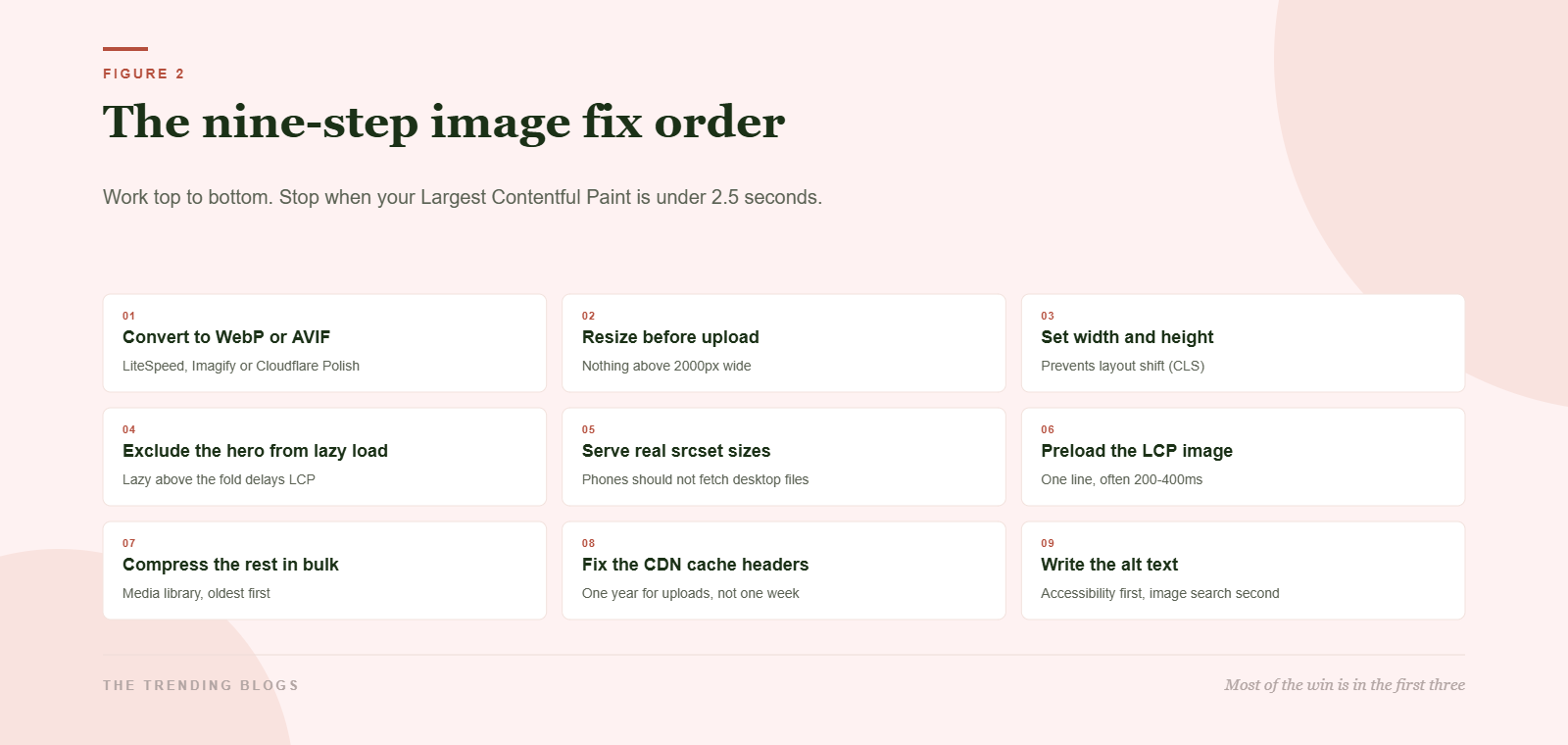
Task: Select the step number '02'
Action: coord(588,316)
